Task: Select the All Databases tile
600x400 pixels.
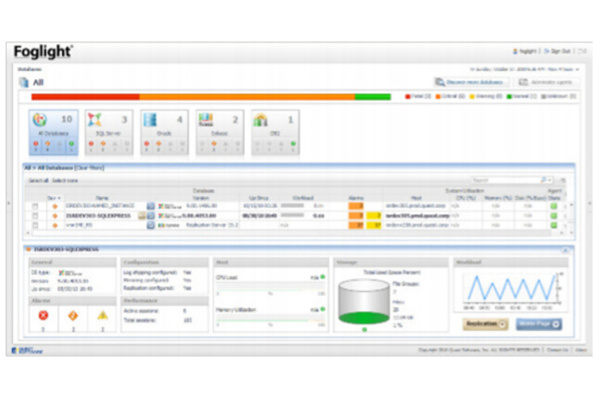Action: click(x=54, y=132)
